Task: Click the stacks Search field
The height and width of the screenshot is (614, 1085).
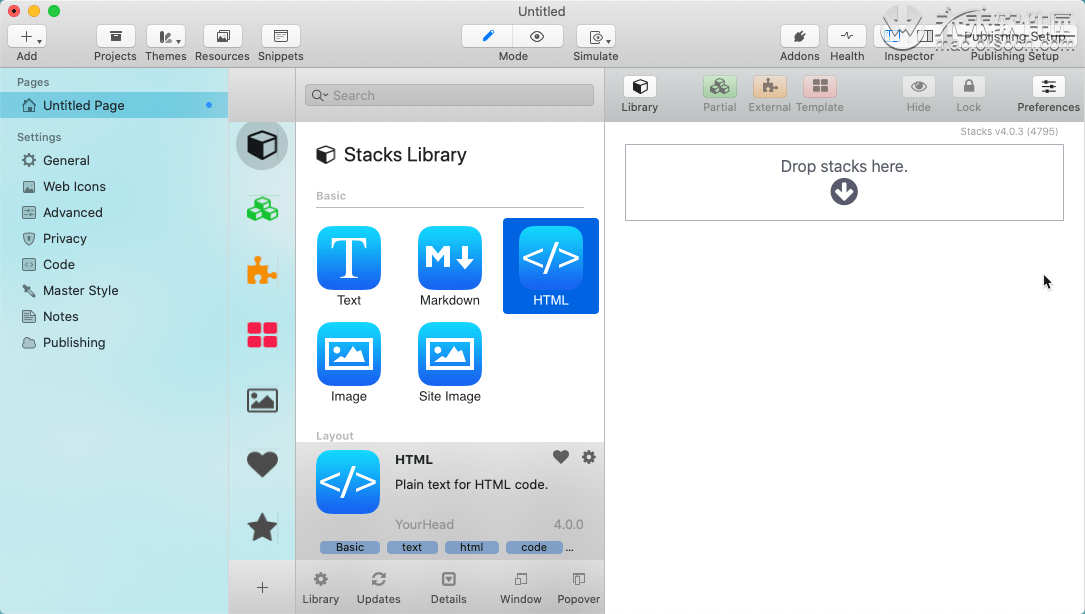Action: point(449,96)
